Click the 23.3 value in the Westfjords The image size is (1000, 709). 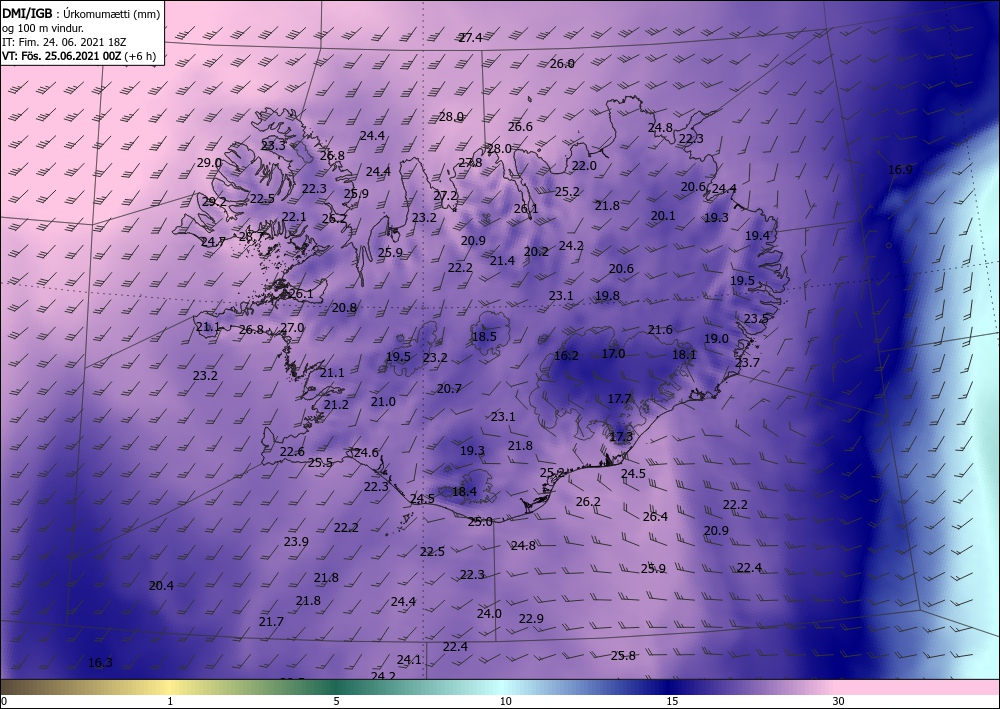(x=274, y=145)
